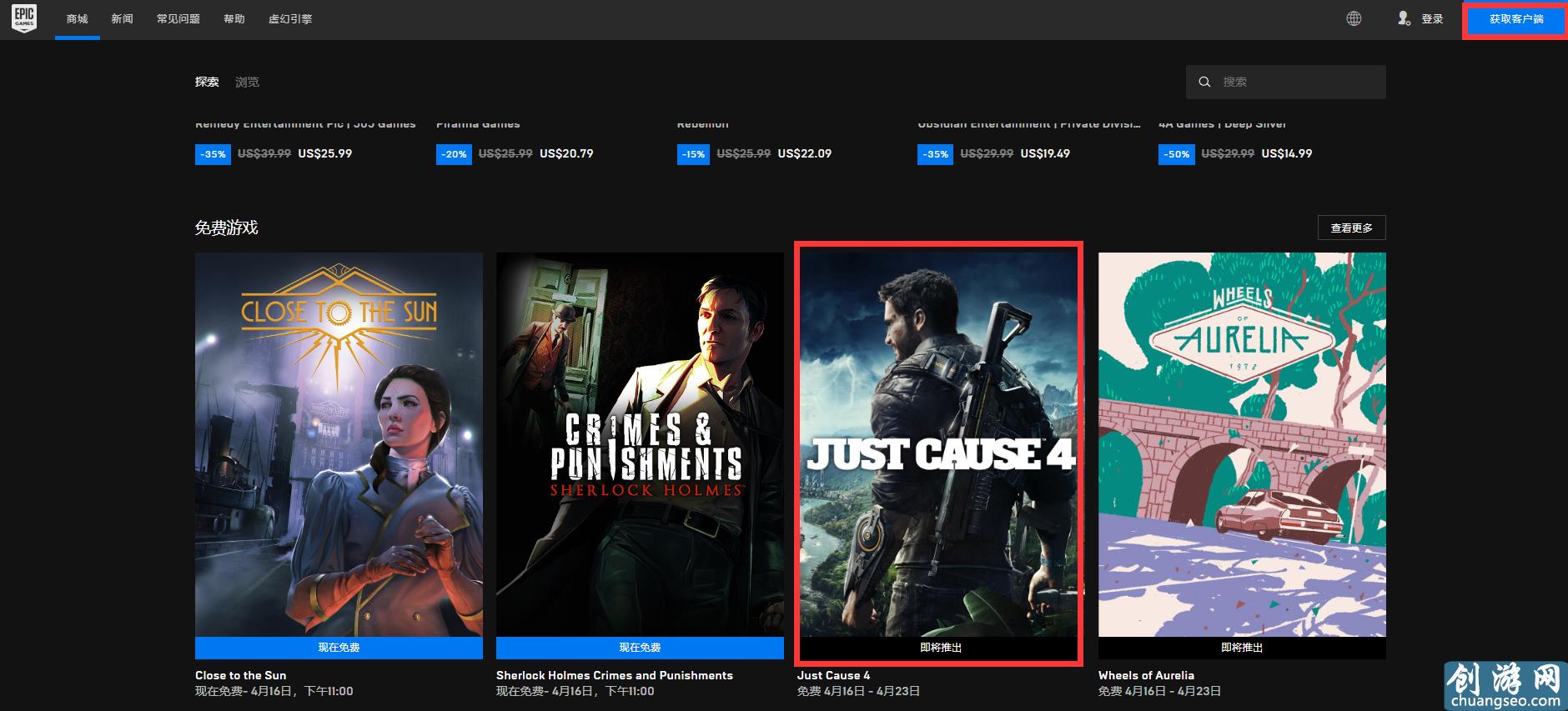Click the US$20.79 sale price
Image resolution: width=1568 pixels, height=711 pixels.
[566, 153]
